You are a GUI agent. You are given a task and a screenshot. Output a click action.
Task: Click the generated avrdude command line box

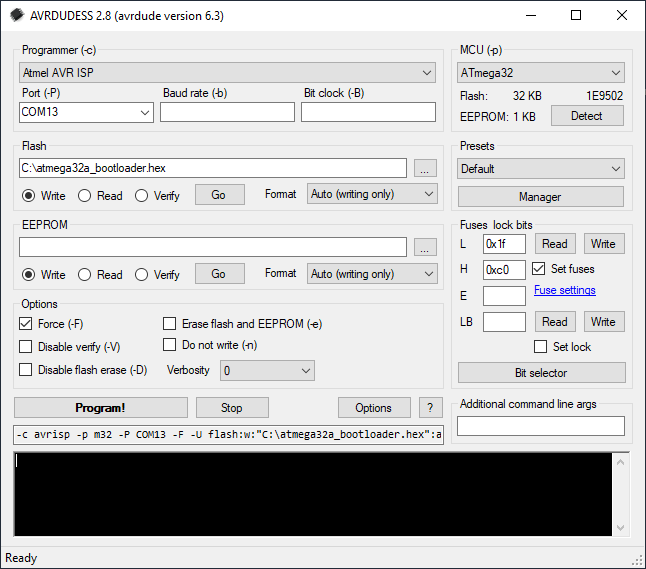(x=229, y=435)
